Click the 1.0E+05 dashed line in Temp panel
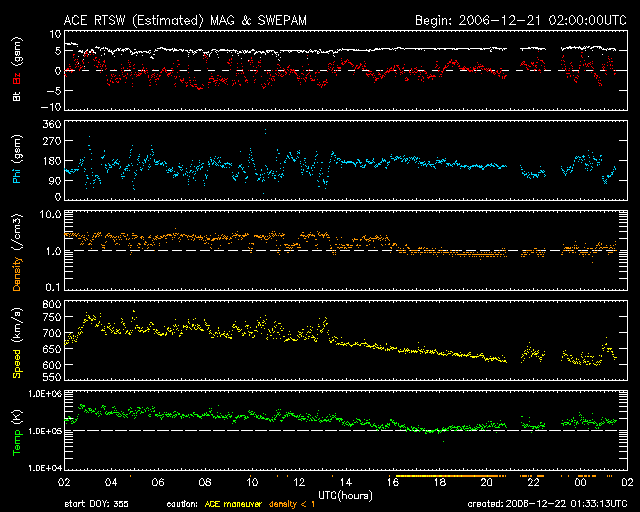Screen dimensions: 640x512 [300, 430]
